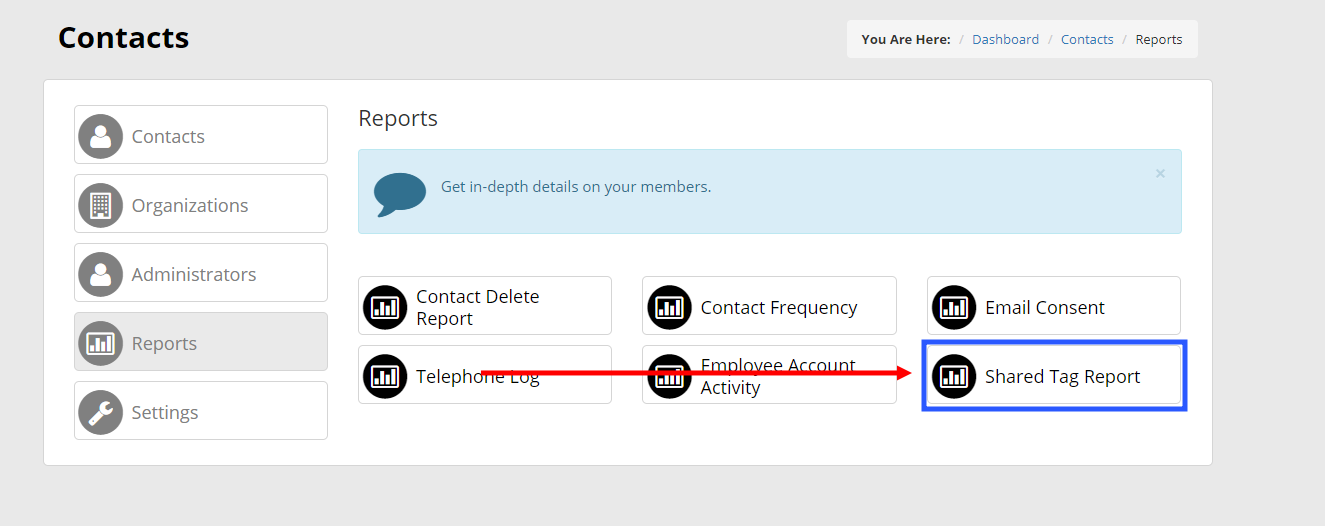Click the Settings wrench icon
Screen dimensions: 1325x526
pos(101,412)
